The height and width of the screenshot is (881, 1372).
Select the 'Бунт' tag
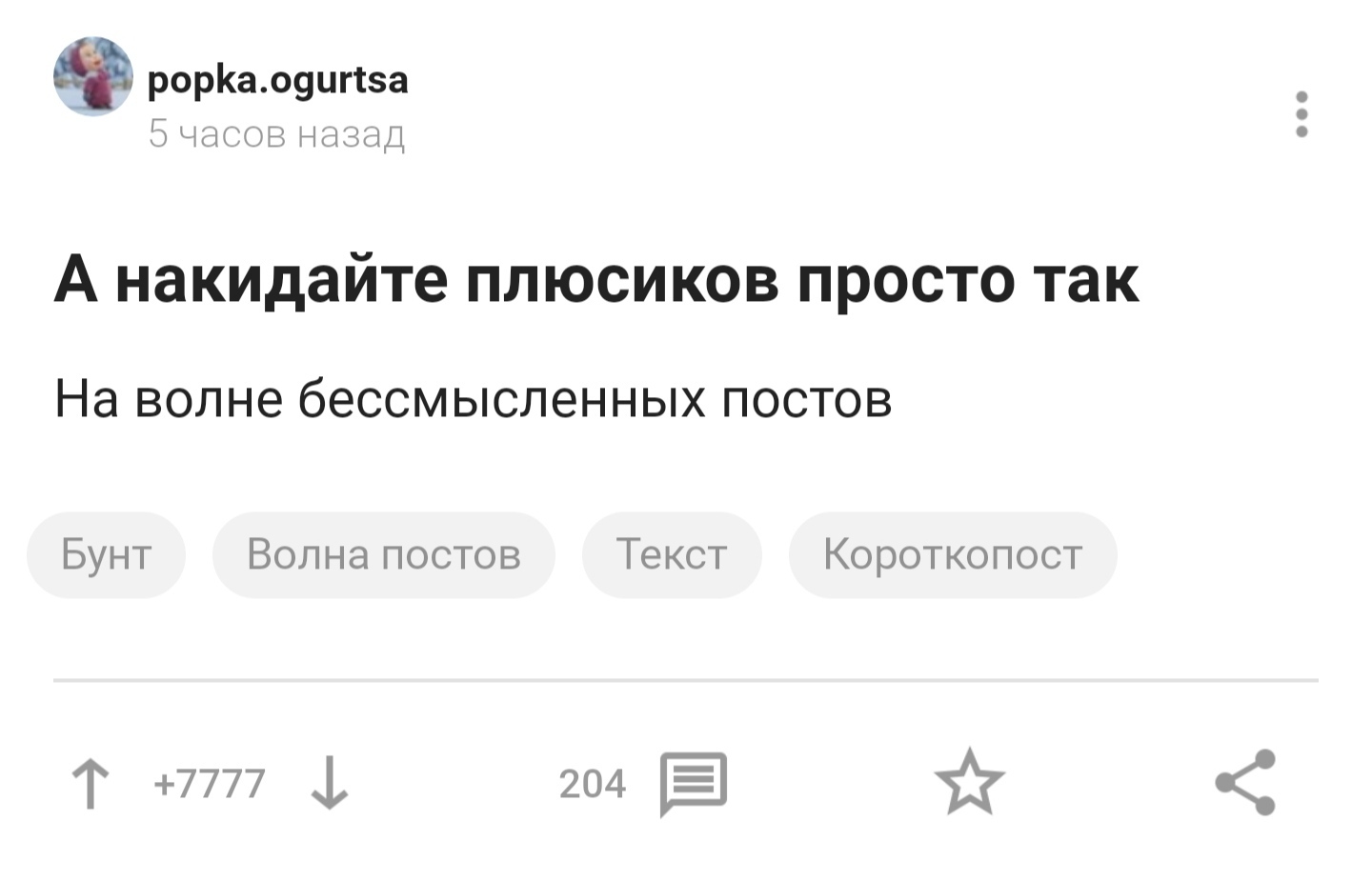[106, 554]
